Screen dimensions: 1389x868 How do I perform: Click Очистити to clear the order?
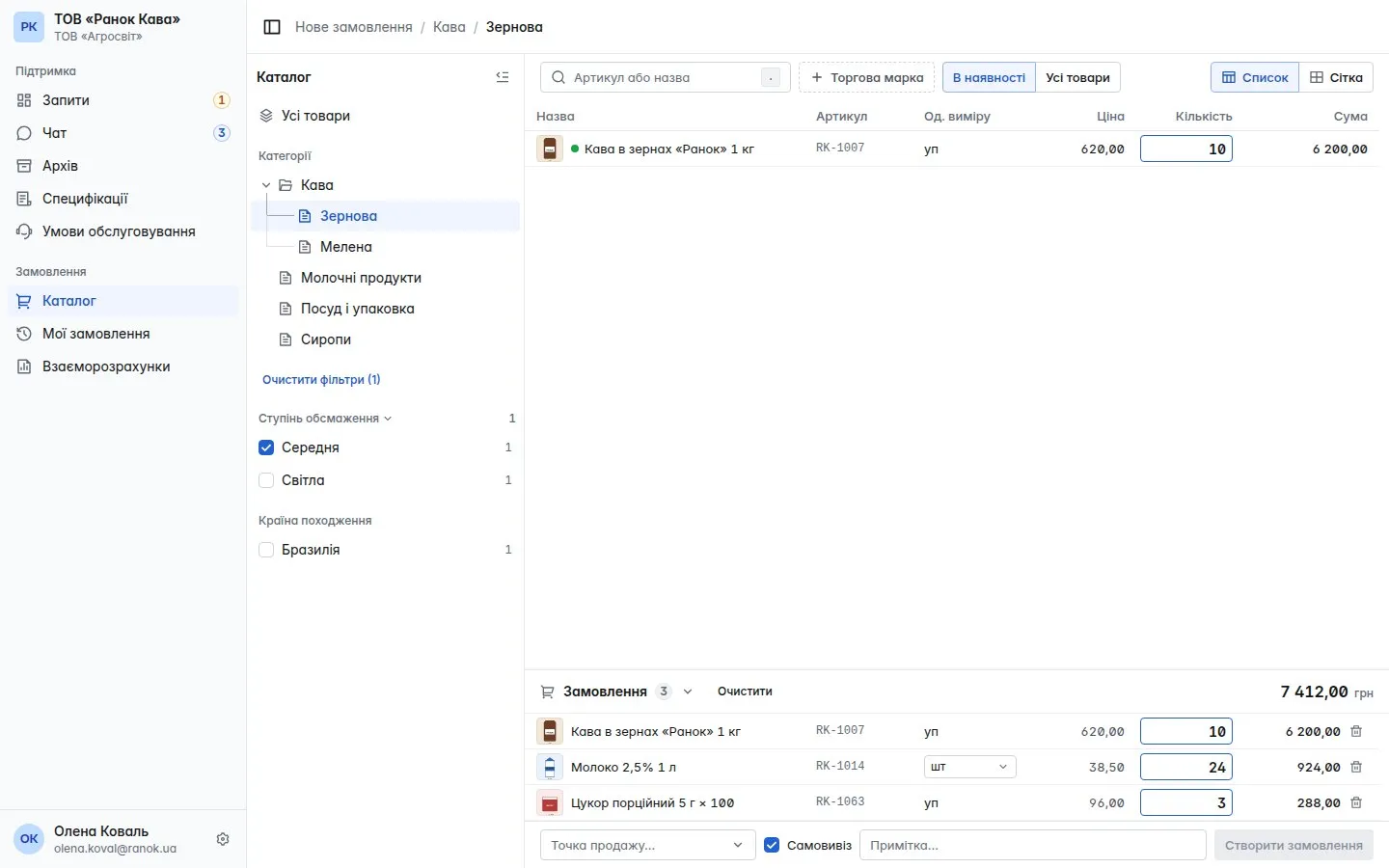click(x=745, y=692)
